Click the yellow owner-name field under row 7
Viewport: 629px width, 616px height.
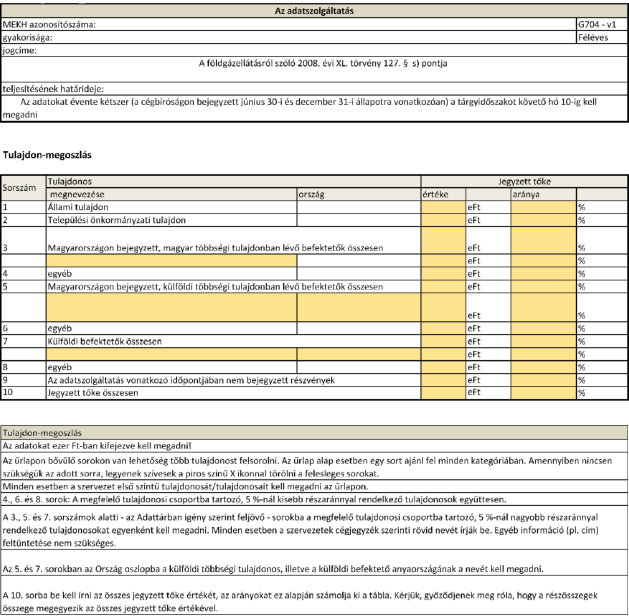point(172,354)
